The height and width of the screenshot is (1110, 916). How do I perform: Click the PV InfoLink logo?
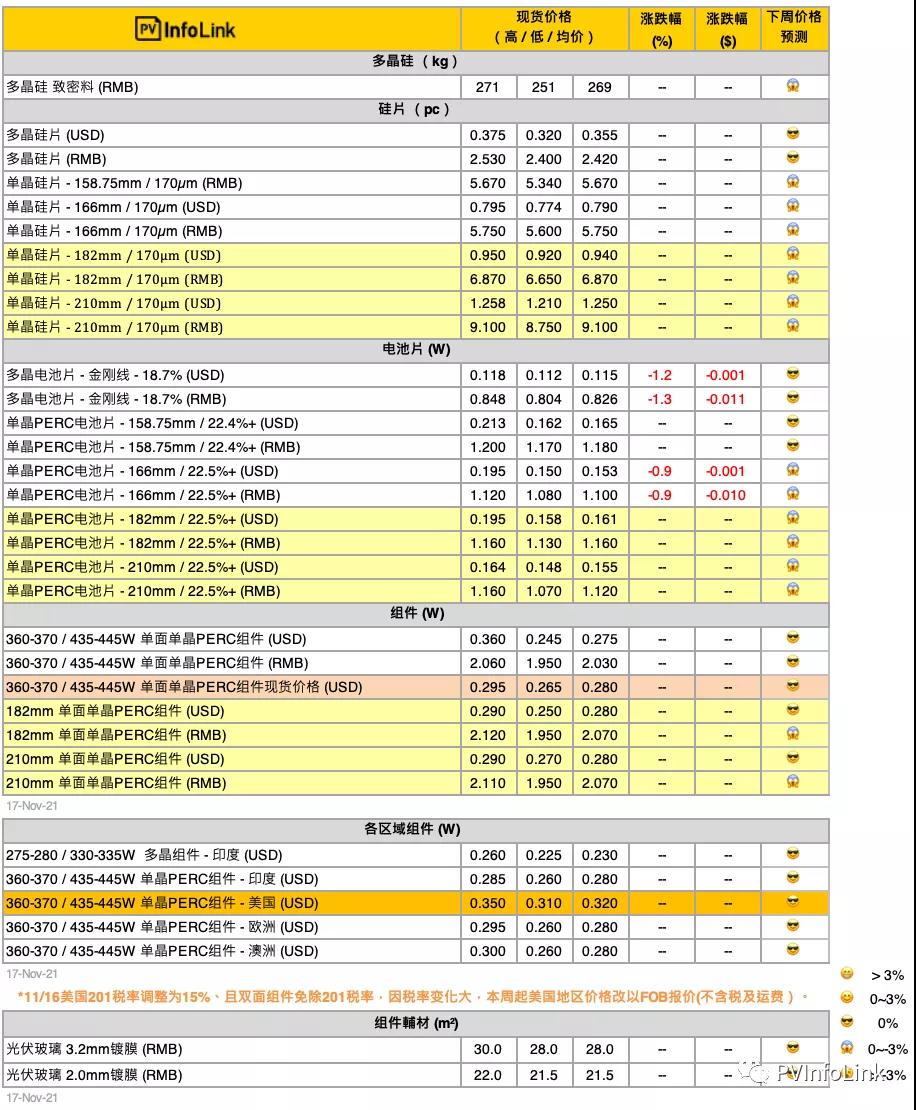click(x=186, y=29)
